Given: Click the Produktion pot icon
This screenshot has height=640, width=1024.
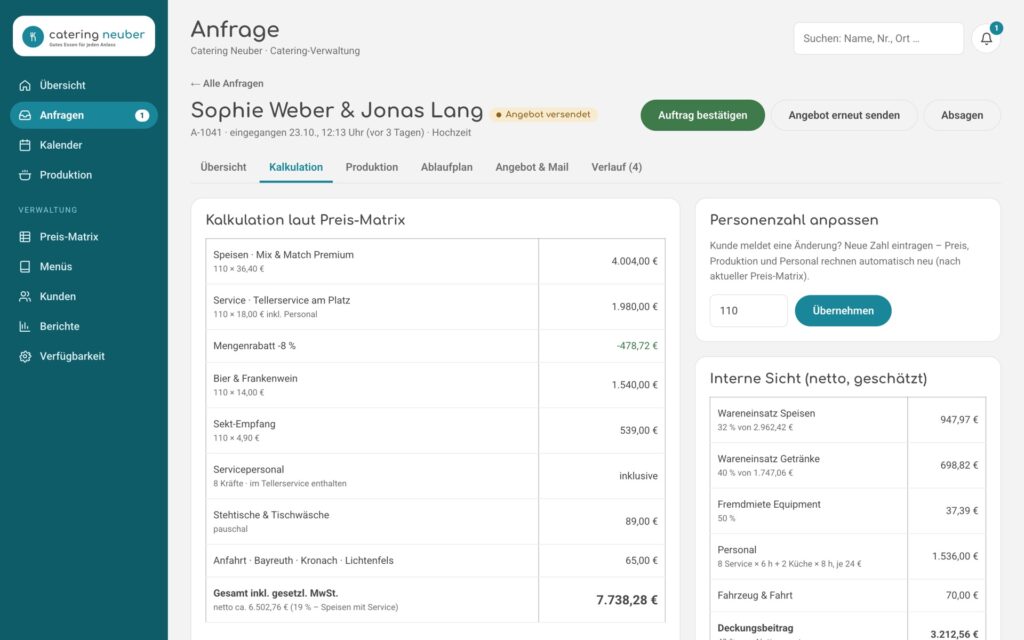Looking at the screenshot, I should 25,175.
